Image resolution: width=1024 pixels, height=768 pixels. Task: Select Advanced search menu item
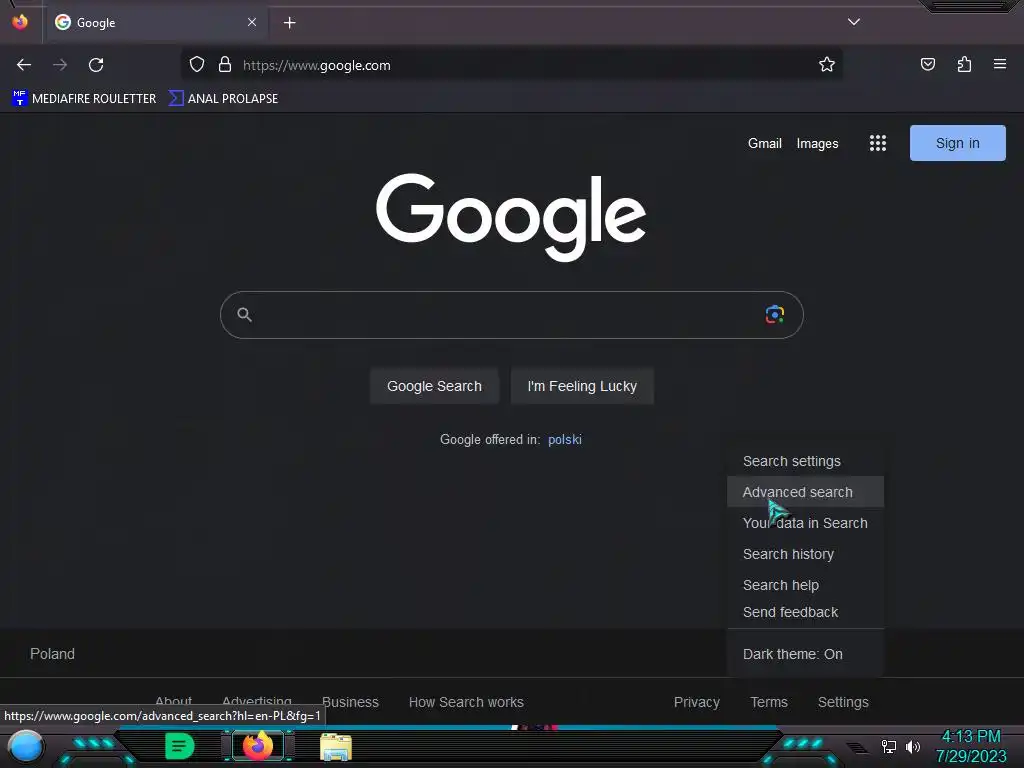point(805,492)
